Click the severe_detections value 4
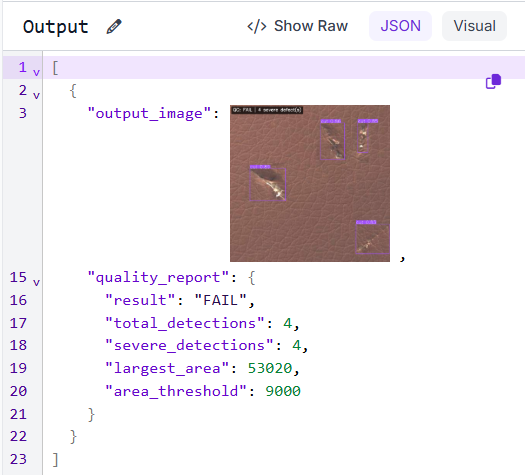Image resolution: width=525 pixels, height=475 pixels. (296, 345)
